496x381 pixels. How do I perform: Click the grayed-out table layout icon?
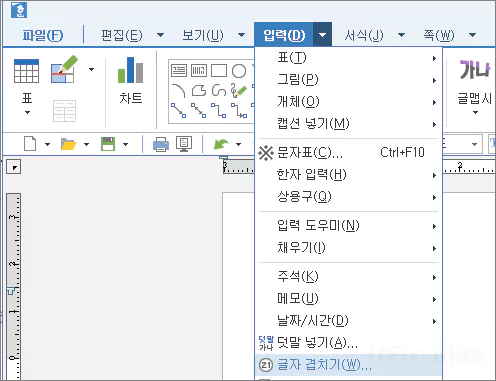pos(64,111)
